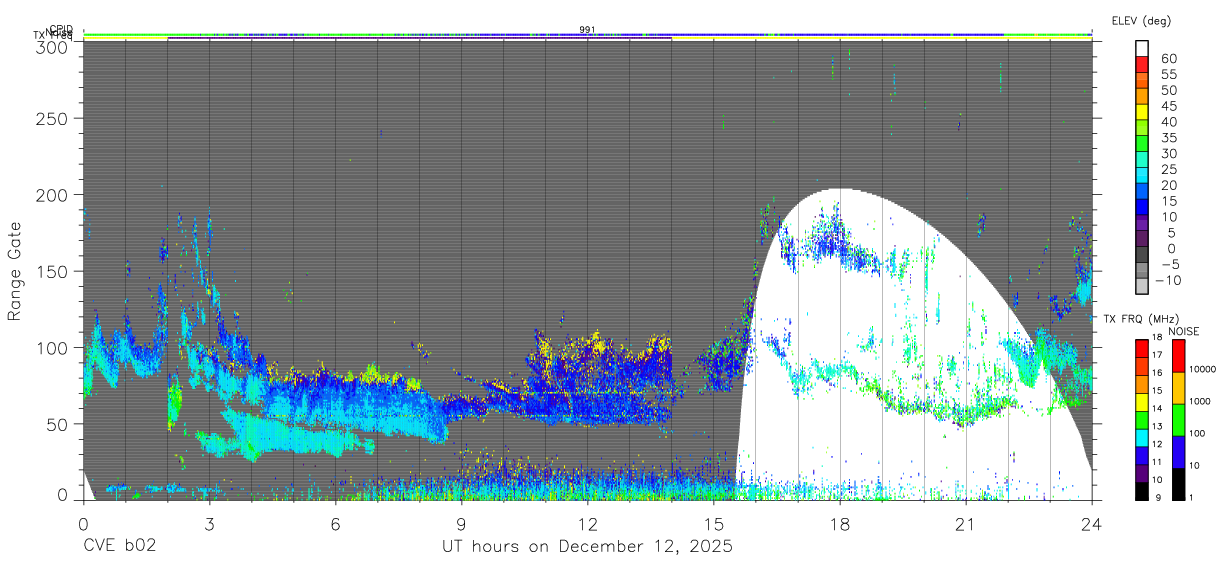Viewport: 1228px width, 567px height.
Task: Click the ELEV (deg) colorbar title
Action: tap(1141, 21)
